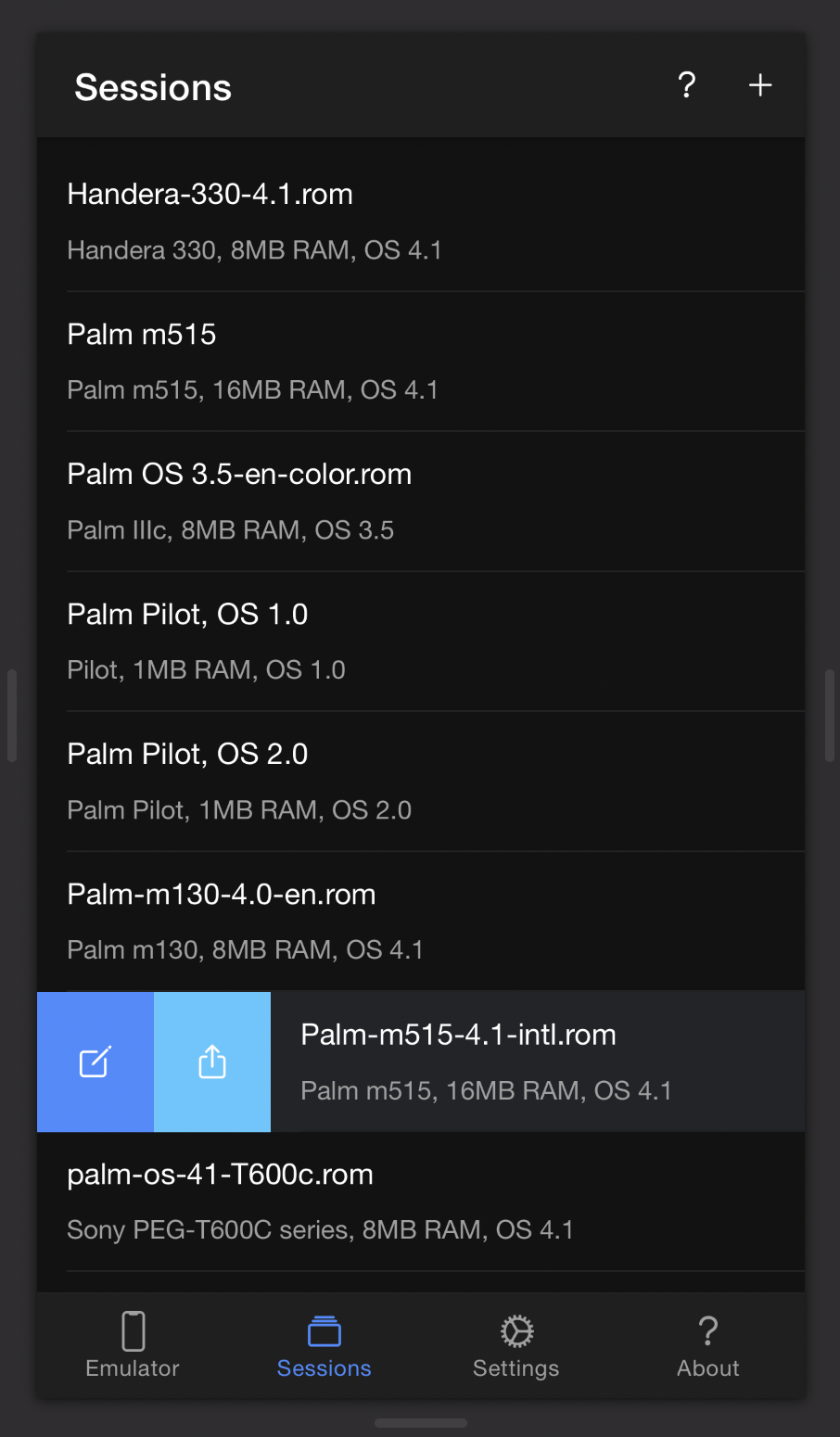Open the Handera-330-4.1.rom session
840x1437 pixels.
pos(420,220)
